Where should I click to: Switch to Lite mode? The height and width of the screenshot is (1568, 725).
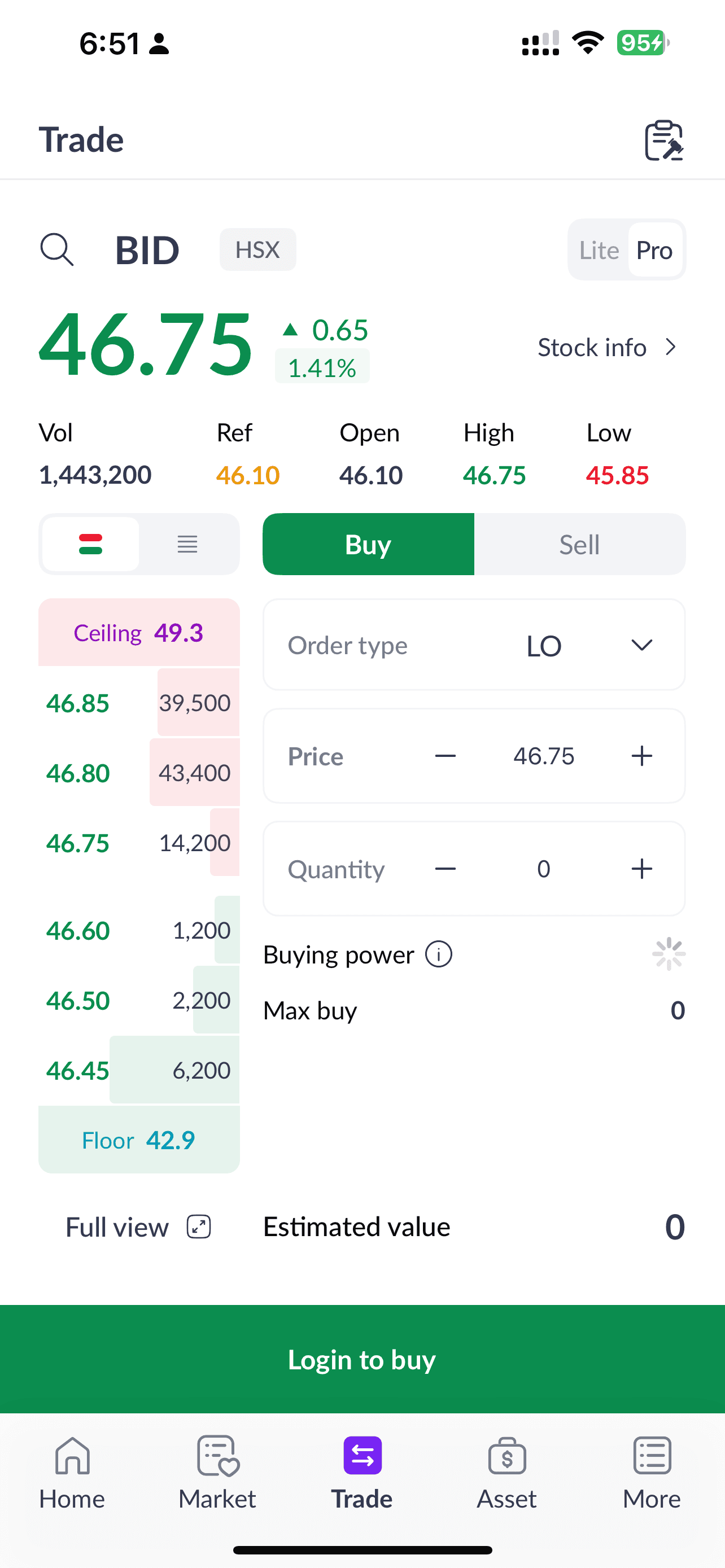599,250
